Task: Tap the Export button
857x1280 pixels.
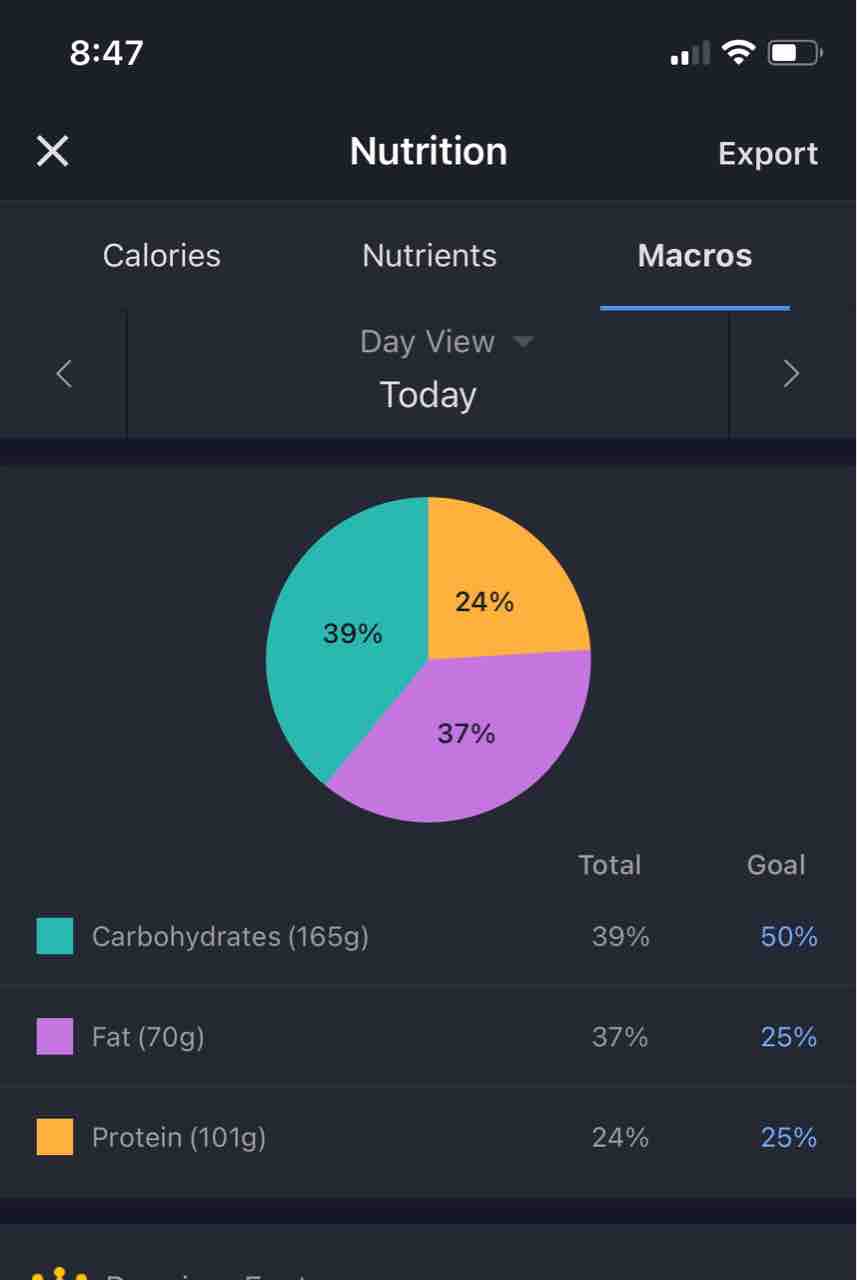Action: click(767, 154)
